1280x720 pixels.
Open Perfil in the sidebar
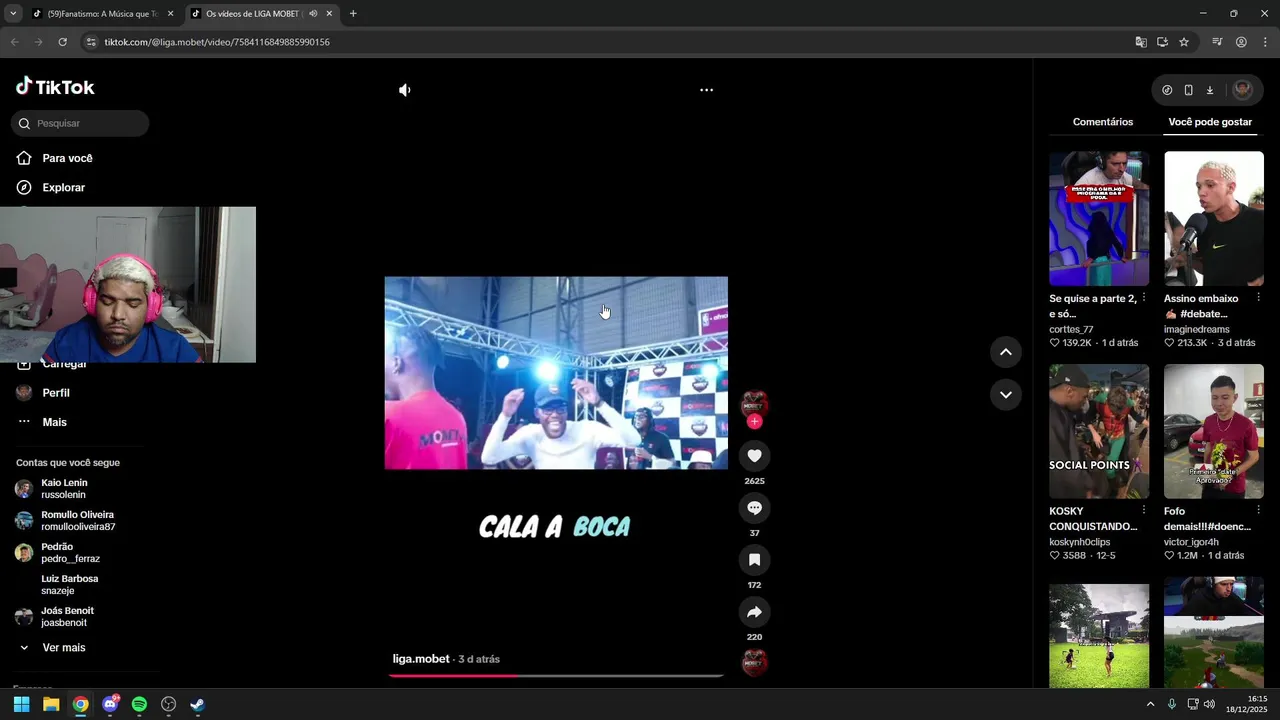[55, 393]
